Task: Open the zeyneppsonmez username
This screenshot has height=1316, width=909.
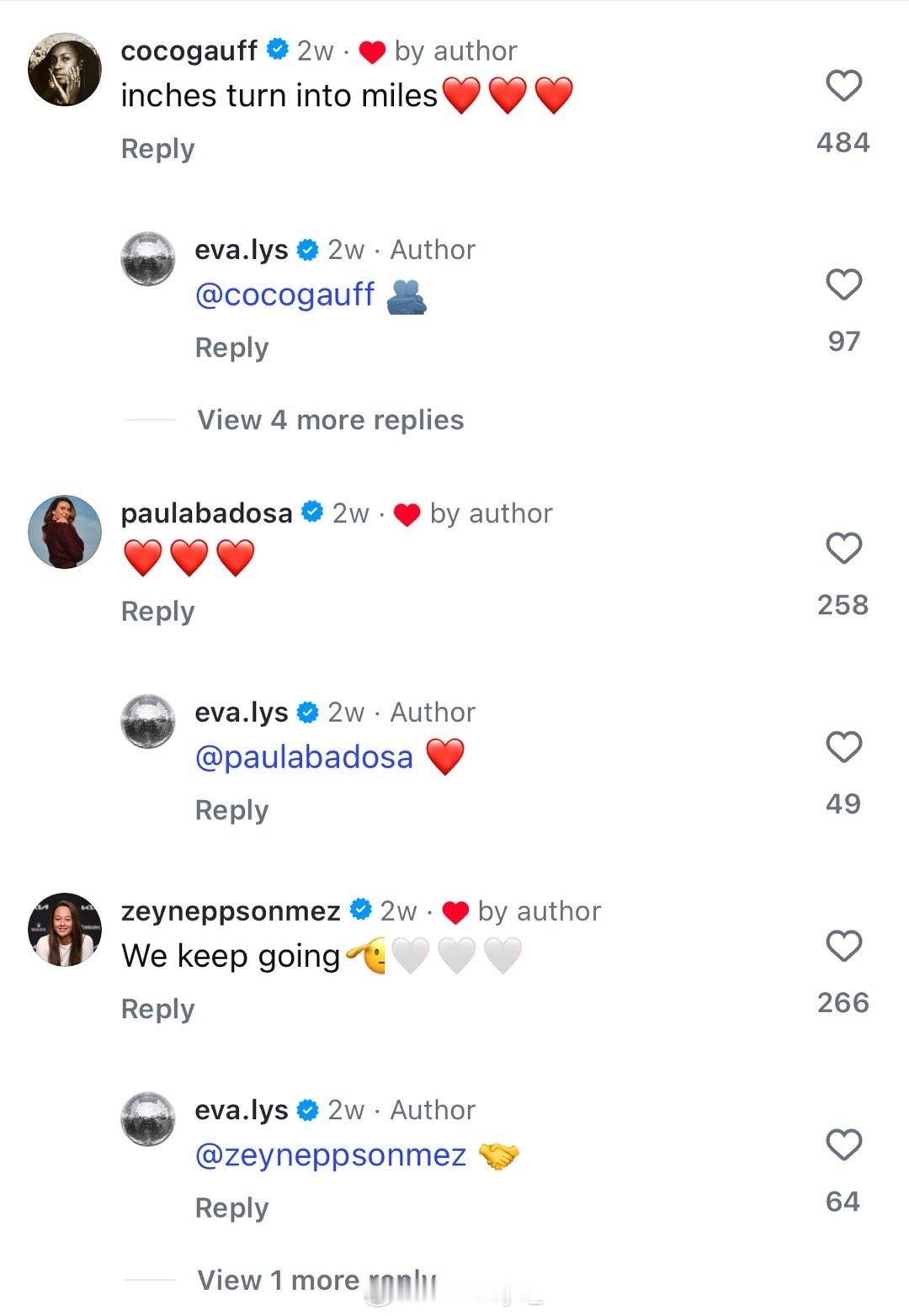Action: 231,910
